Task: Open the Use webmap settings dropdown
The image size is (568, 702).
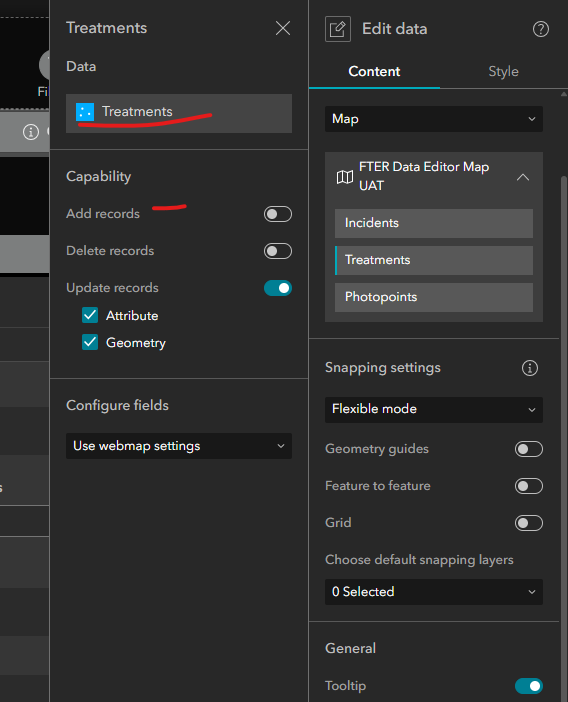Action: [179, 446]
